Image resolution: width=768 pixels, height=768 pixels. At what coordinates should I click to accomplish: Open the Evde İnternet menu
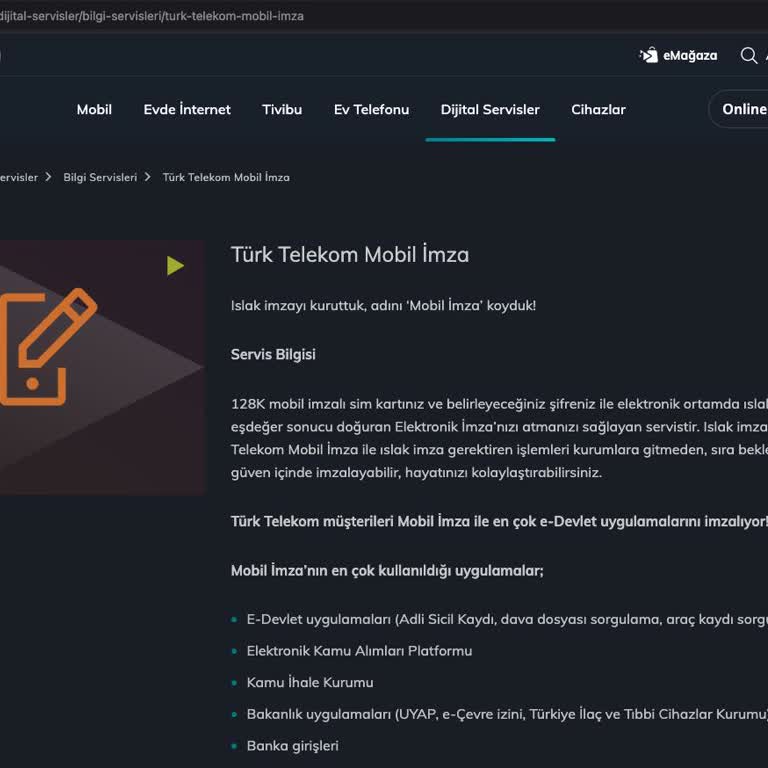pos(187,110)
